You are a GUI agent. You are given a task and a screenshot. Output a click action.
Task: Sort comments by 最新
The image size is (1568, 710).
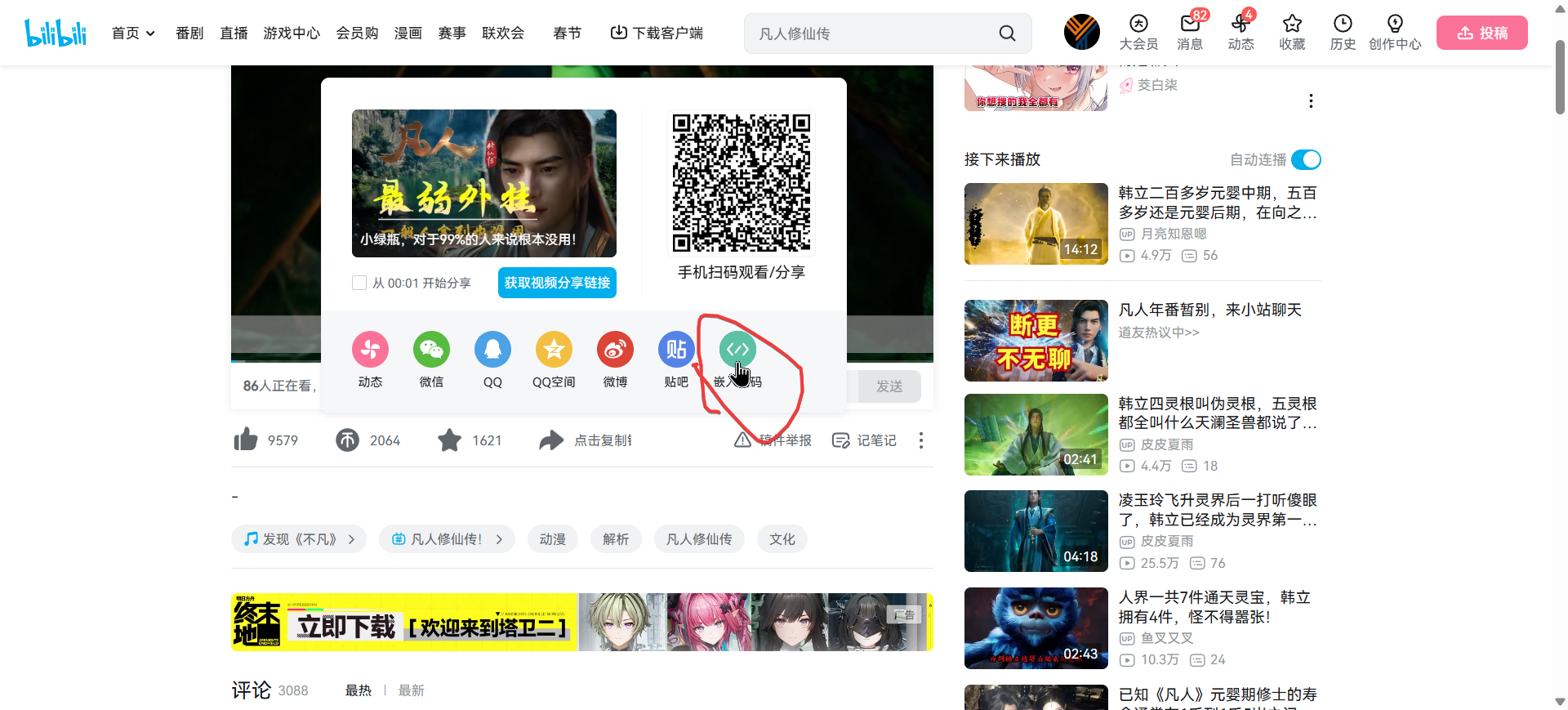(x=411, y=690)
